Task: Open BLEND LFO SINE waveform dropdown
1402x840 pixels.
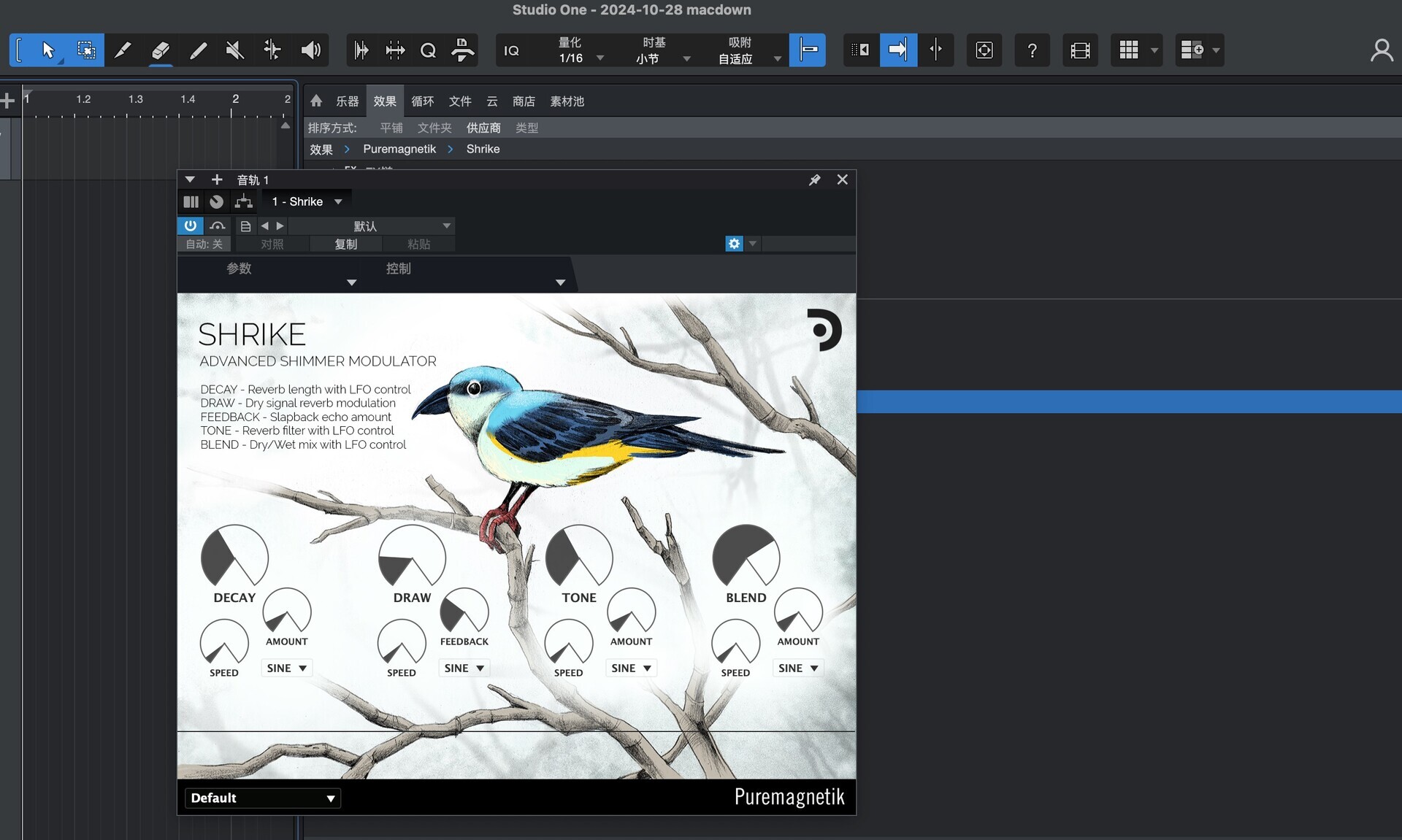Action: click(797, 668)
